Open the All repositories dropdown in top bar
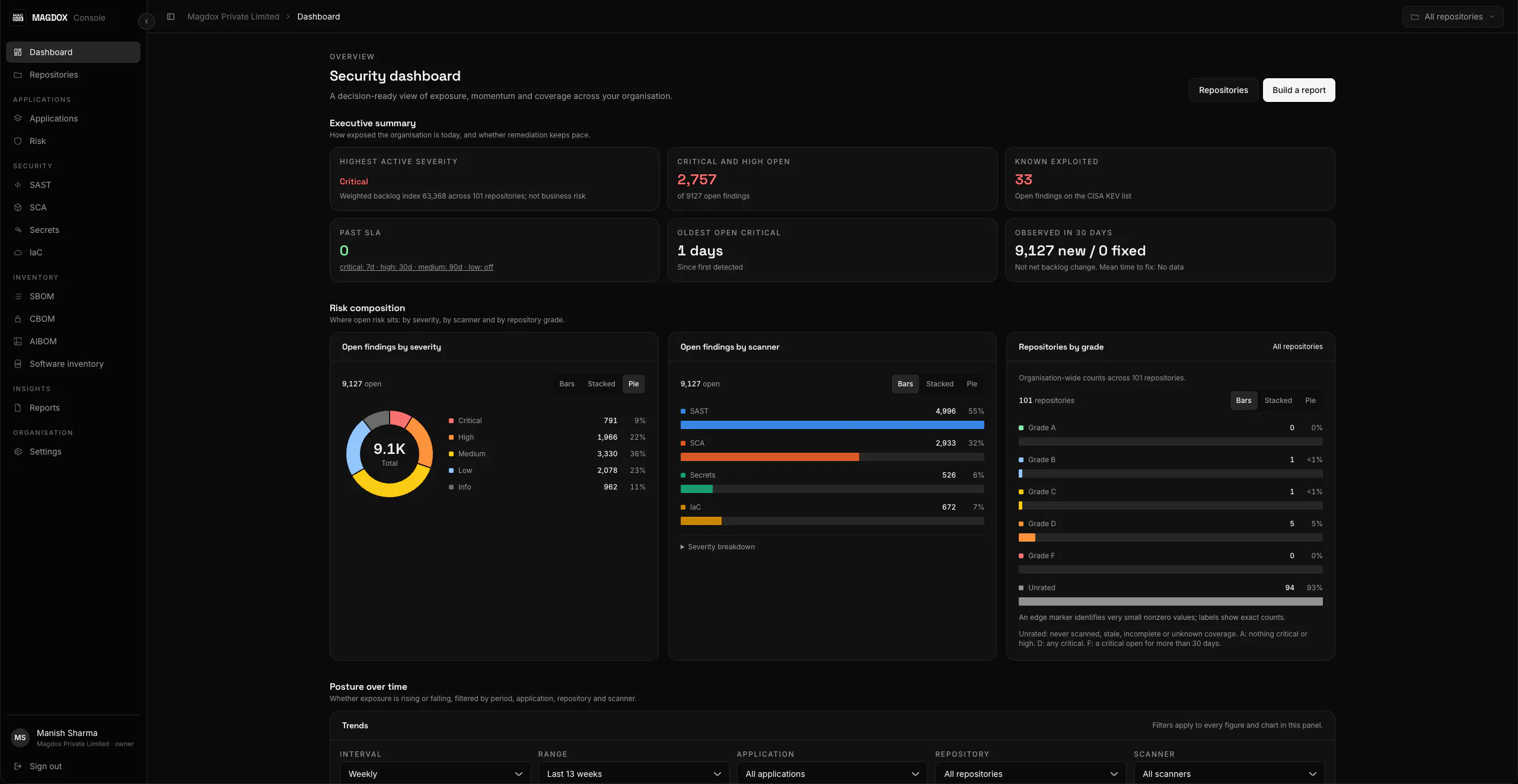1518x784 pixels. coord(1453,17)
